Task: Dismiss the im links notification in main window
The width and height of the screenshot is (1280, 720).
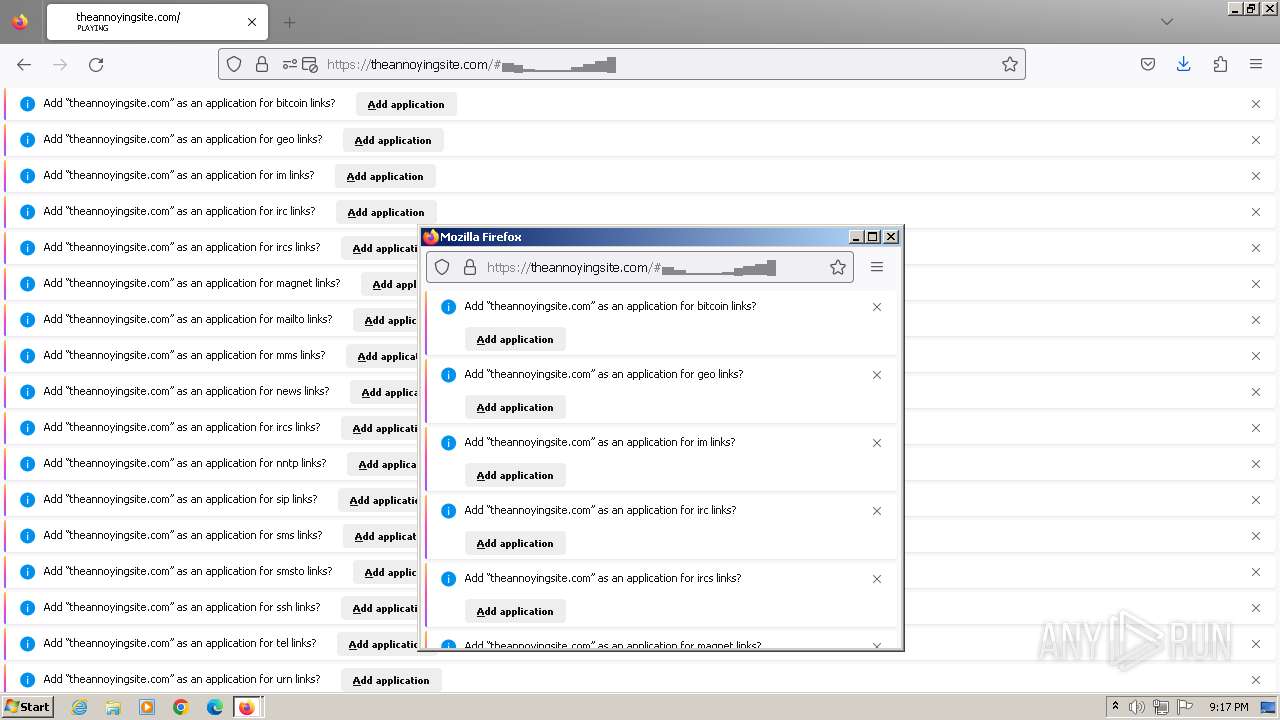Action: (1256, 176)
